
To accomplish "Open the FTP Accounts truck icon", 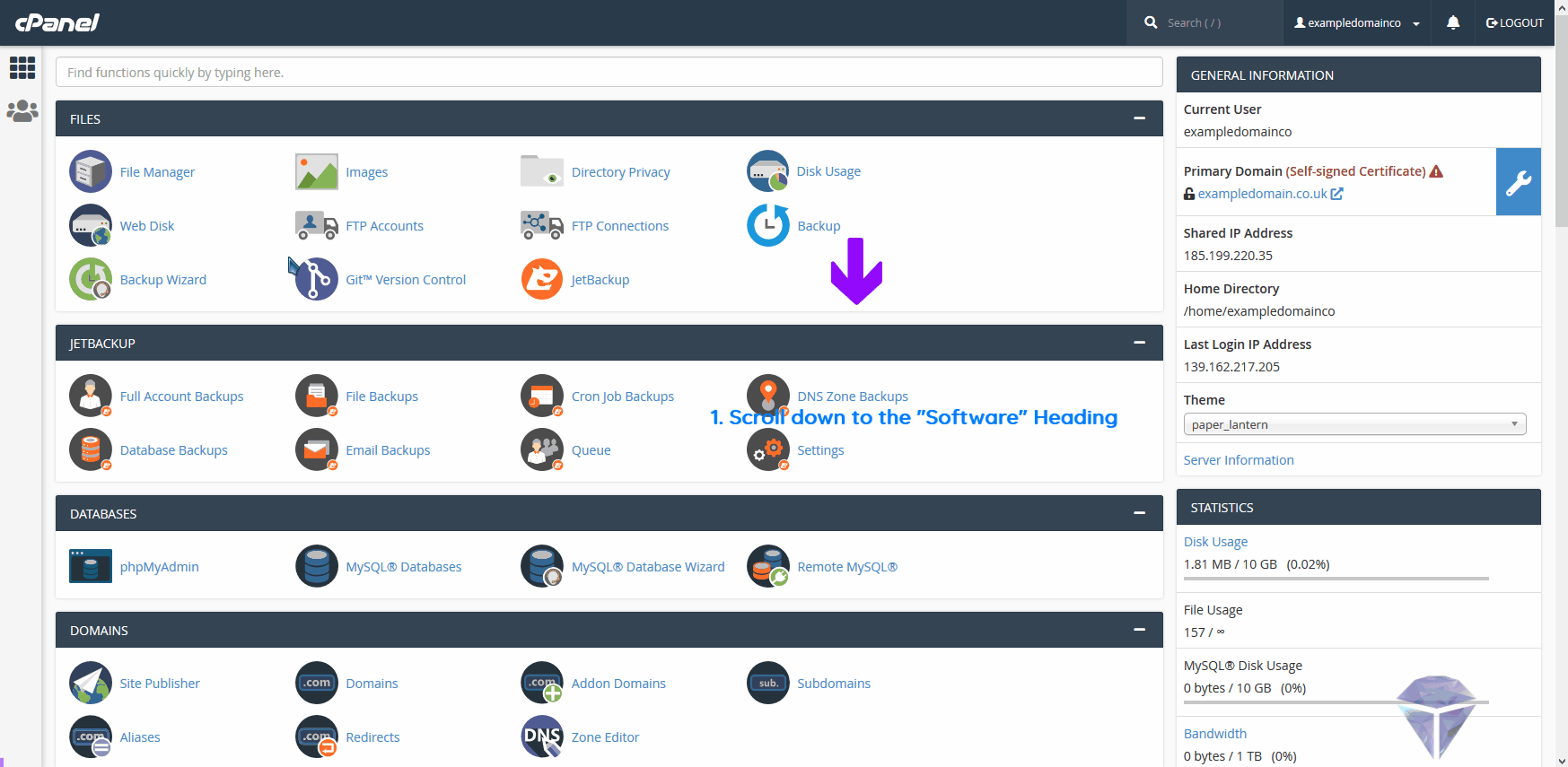I will tap(317, 225).
